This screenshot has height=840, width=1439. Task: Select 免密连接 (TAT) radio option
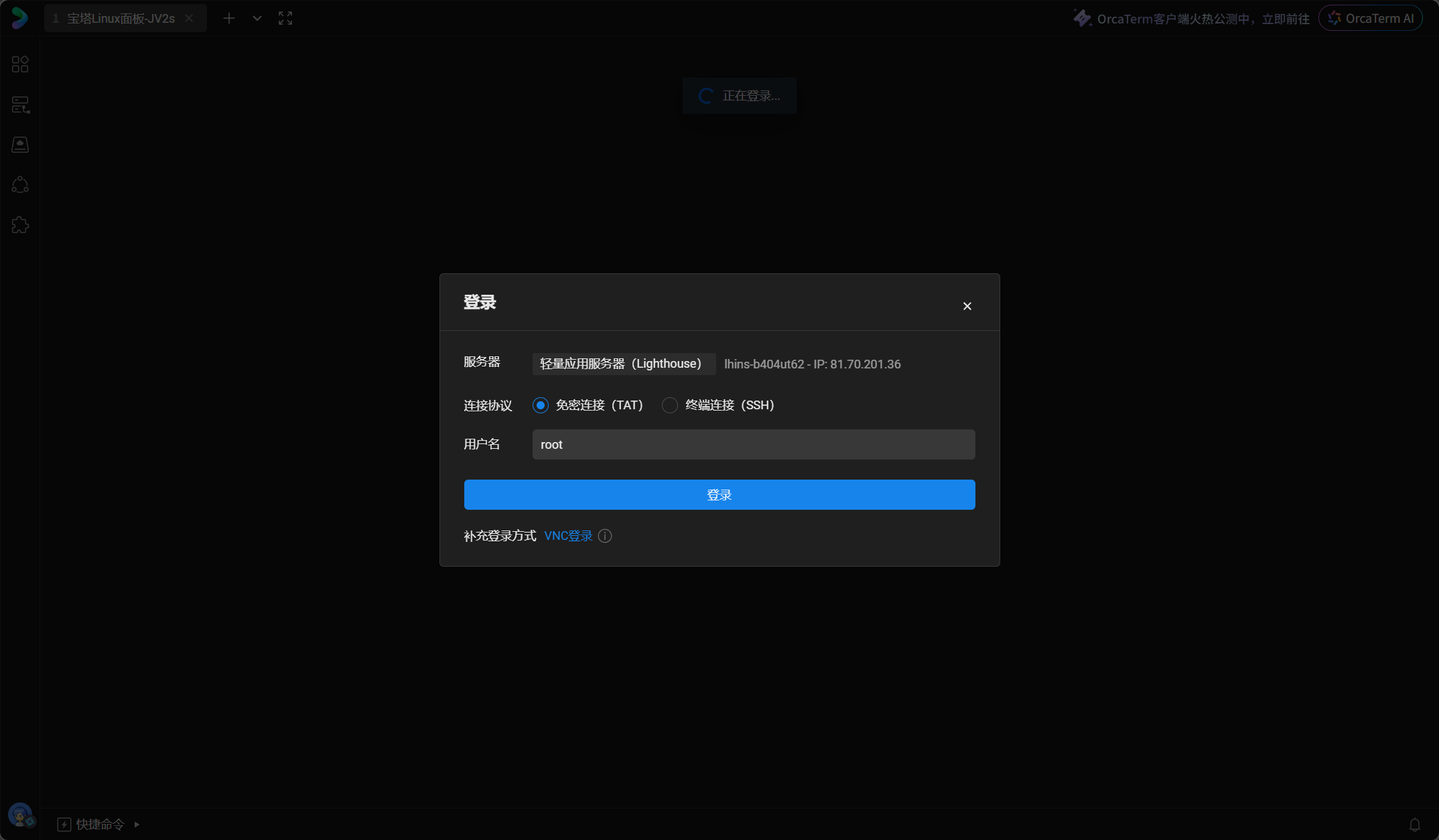click(541, 405)
